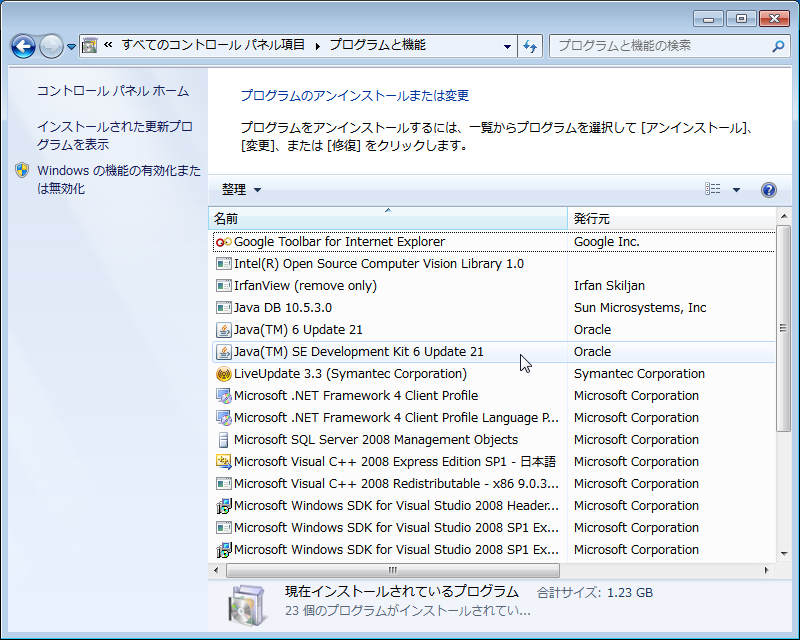The height and width of the screenshot is (640, 800).
Task: Click the refresh button beside address bar
Action: [x=530, y=46]
